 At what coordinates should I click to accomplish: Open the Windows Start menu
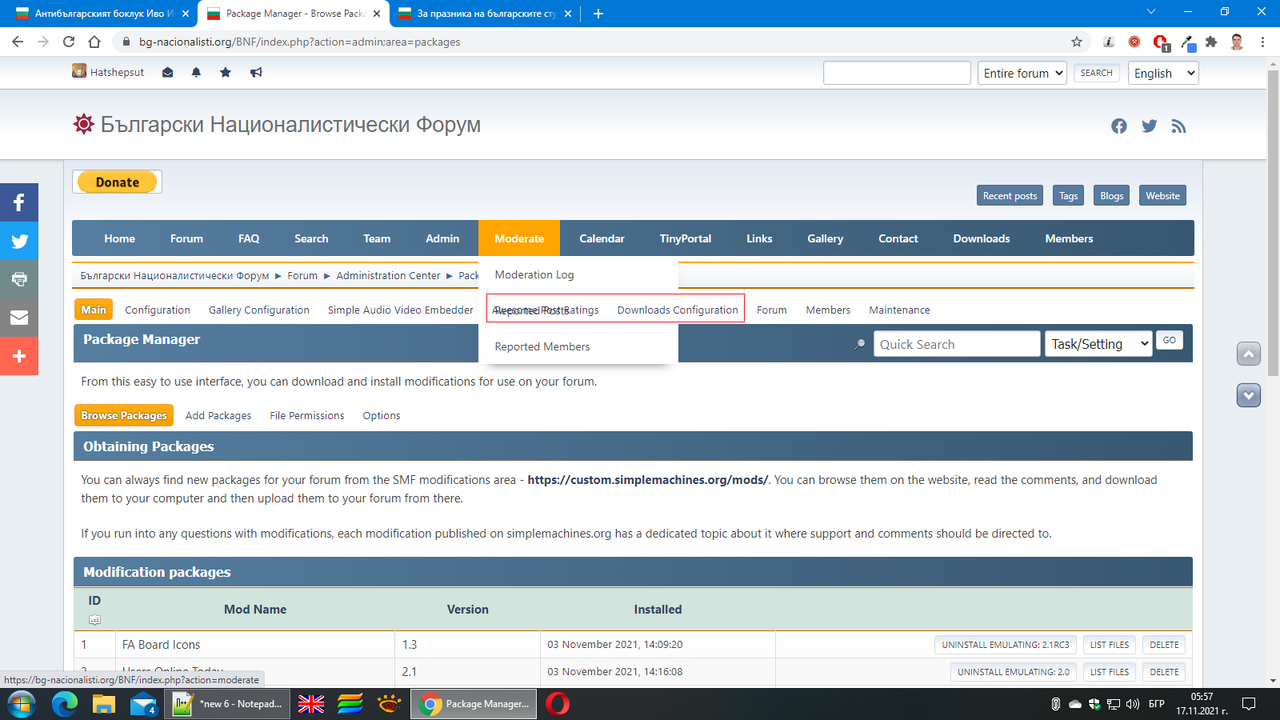tap(20, 704)
